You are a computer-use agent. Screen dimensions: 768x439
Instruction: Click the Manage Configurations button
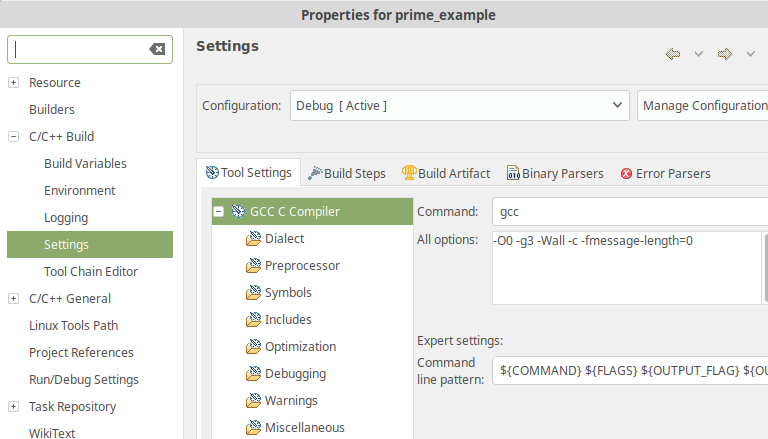[x=702, y=105]
